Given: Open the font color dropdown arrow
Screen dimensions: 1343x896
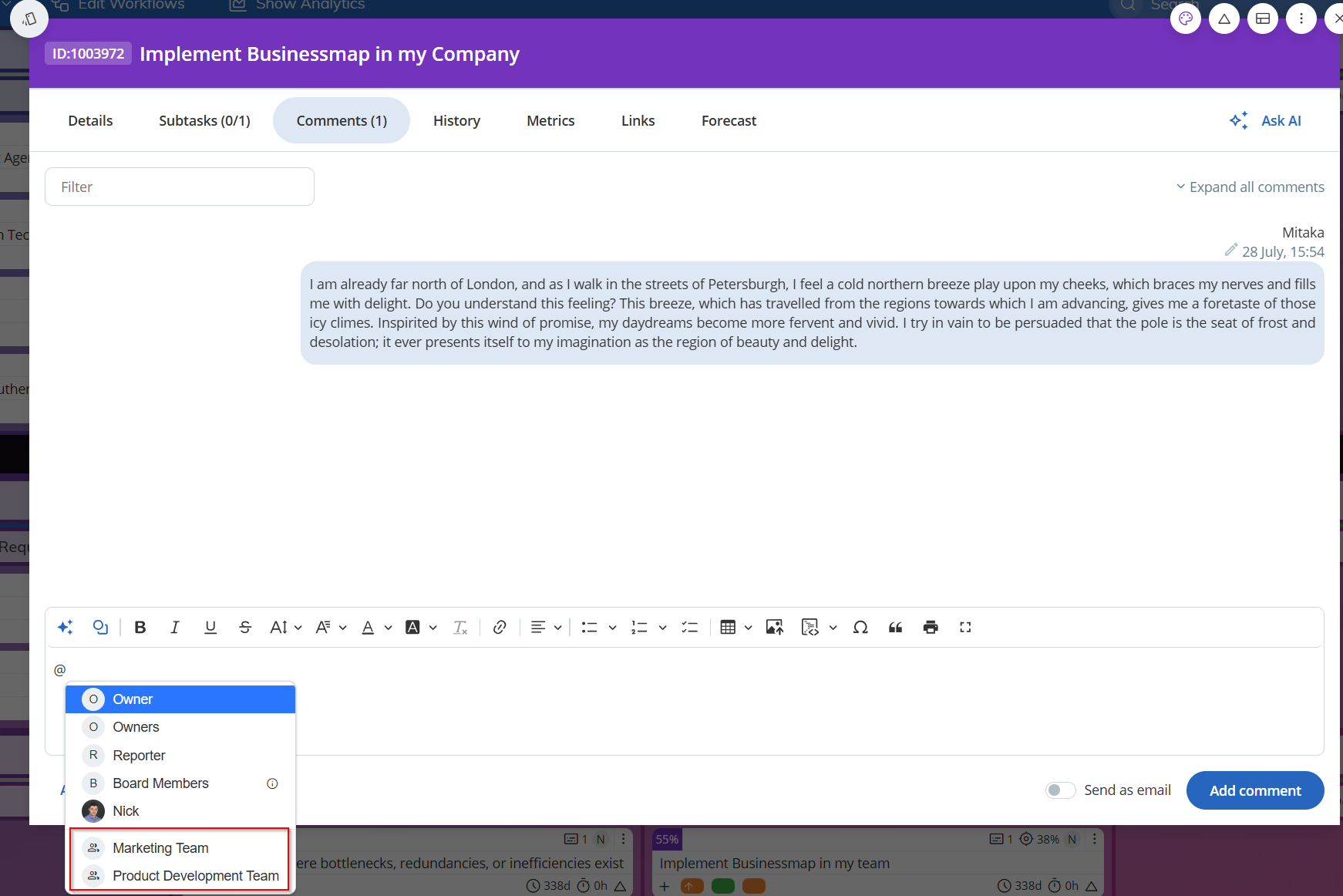Looking at the screenshot, I should [x=388, y=628].
